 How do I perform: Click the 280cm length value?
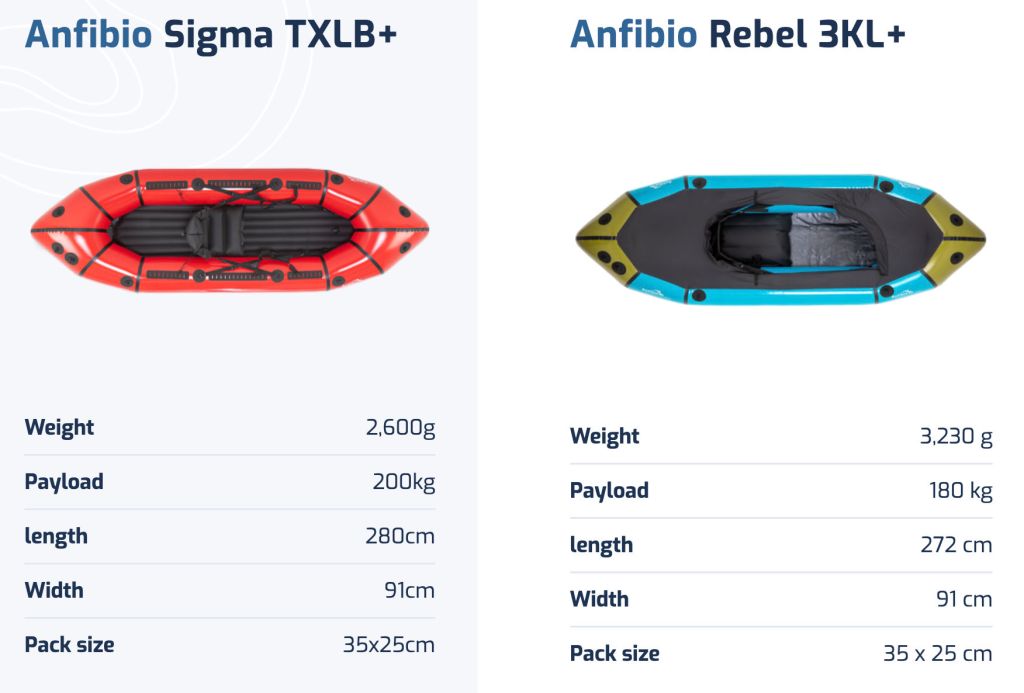pos(400,536)
